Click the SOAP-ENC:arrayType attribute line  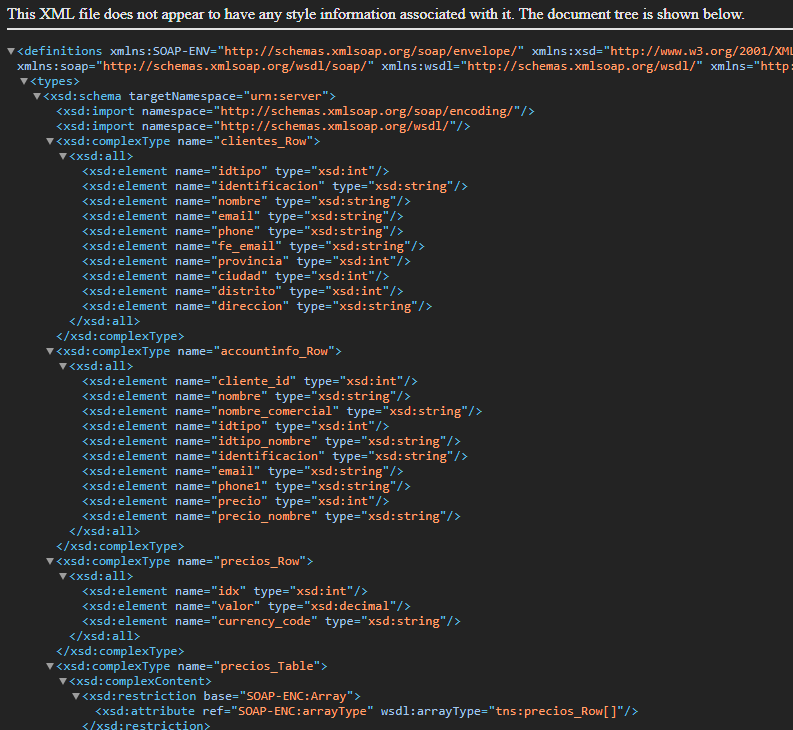(x=367, y=711)
